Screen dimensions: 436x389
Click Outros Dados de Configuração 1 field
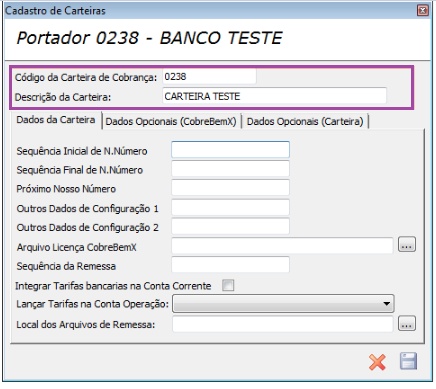click(x=230, y=208)
